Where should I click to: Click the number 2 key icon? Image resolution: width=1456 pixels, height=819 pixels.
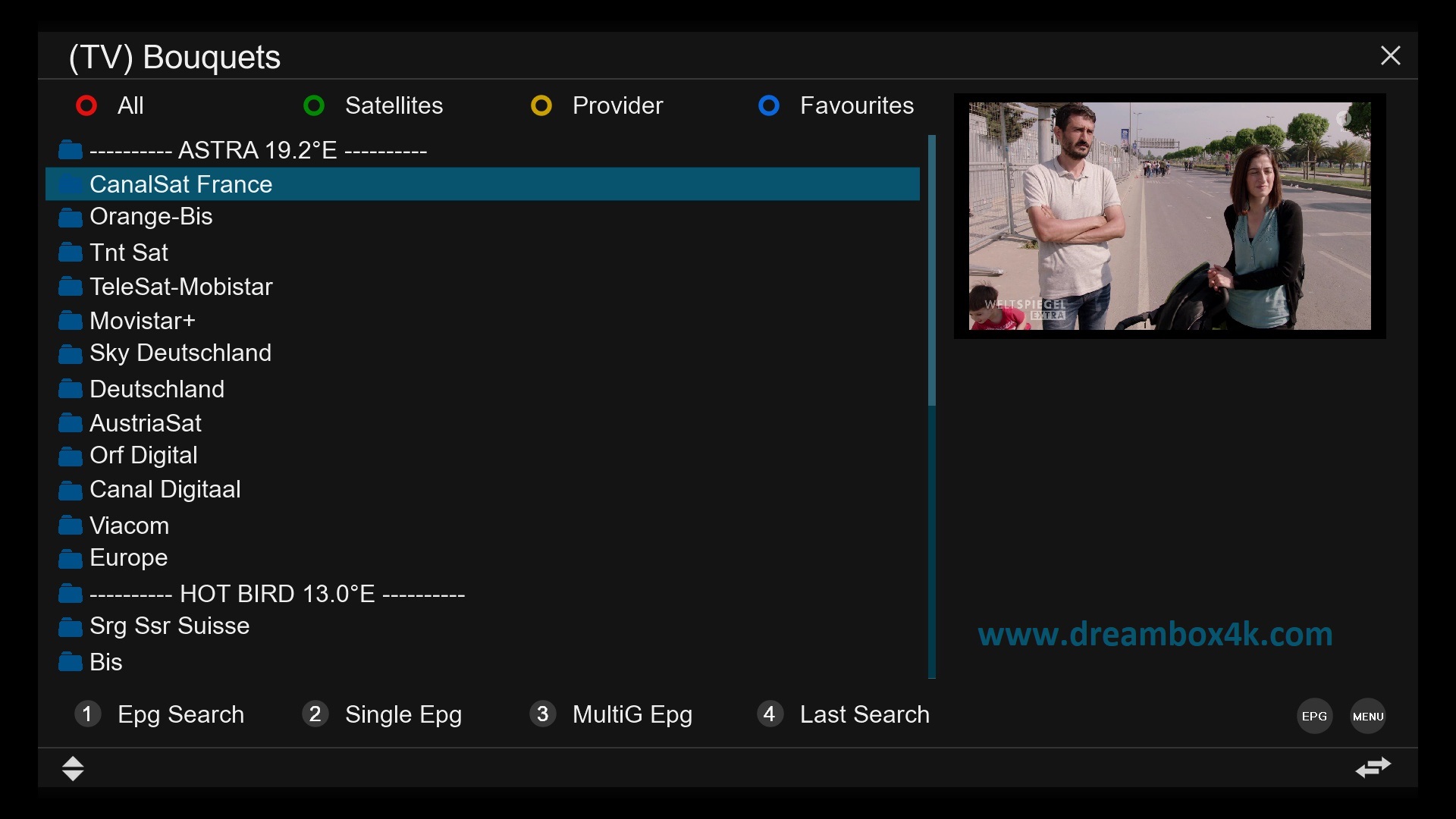pyautogui.click(x=315, y=714)
